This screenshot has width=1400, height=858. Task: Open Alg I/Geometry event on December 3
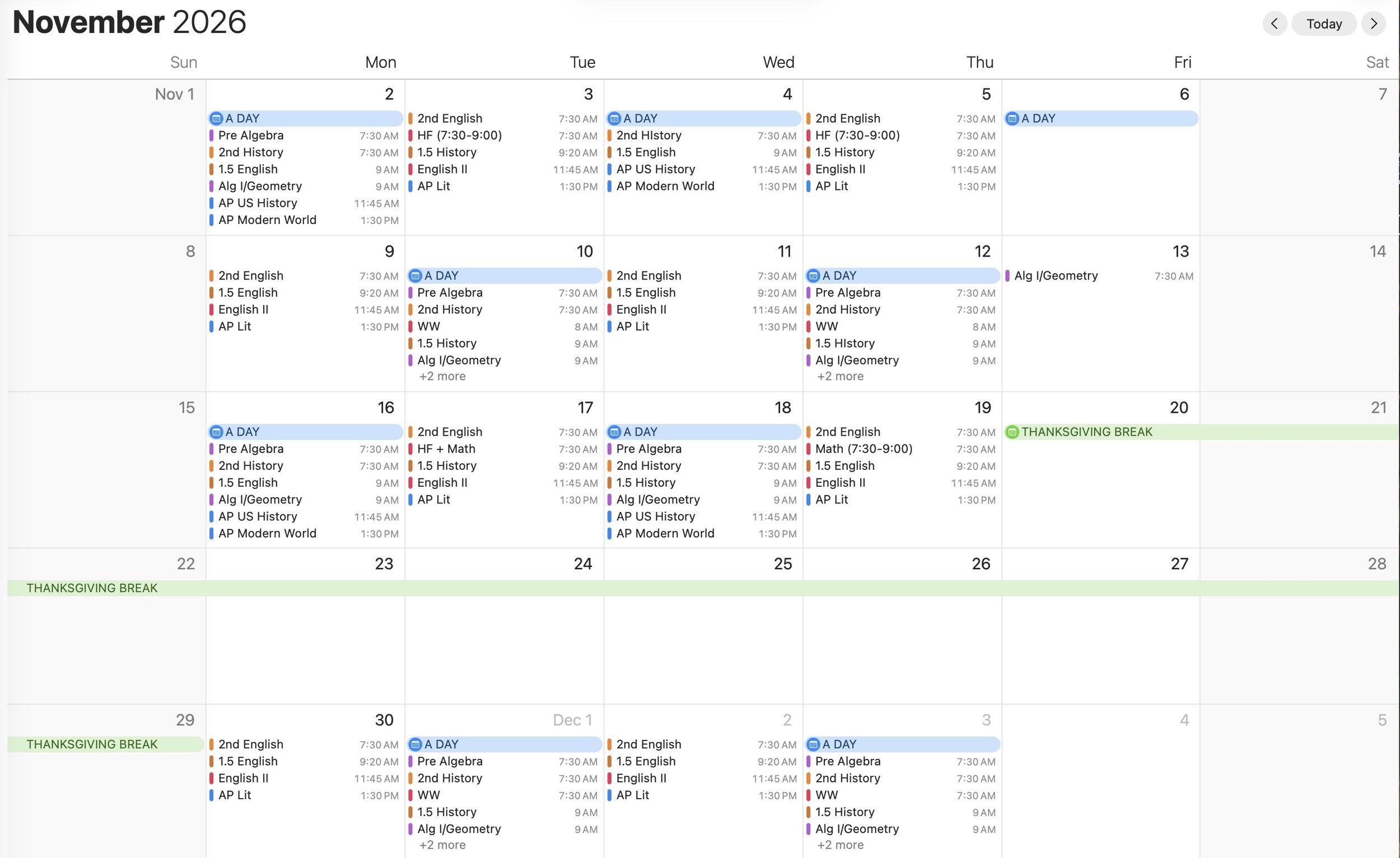click(x=901, y=829)
